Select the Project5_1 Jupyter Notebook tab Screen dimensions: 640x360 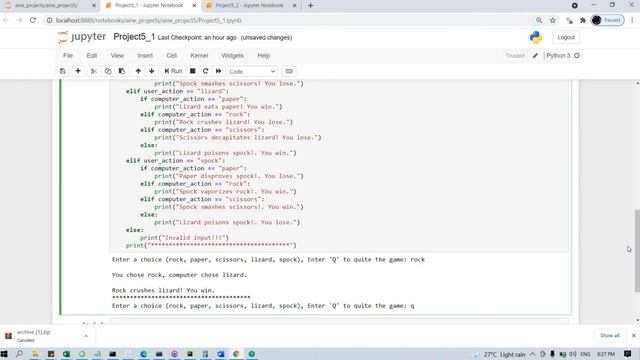pyautogui.click(x=149, y=5)
